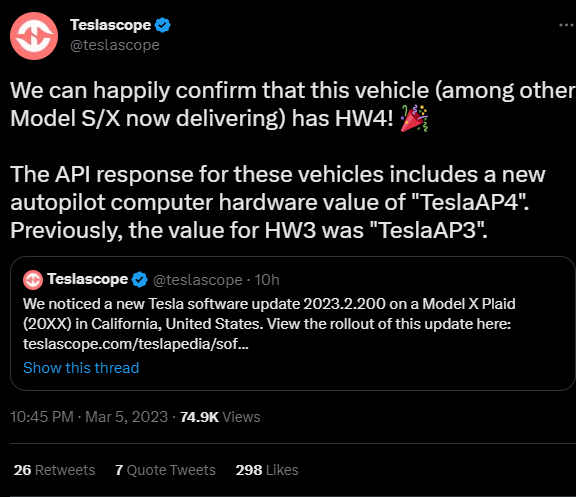Open the three-dot more options menu
576x497 pixels.
(567, 25)
